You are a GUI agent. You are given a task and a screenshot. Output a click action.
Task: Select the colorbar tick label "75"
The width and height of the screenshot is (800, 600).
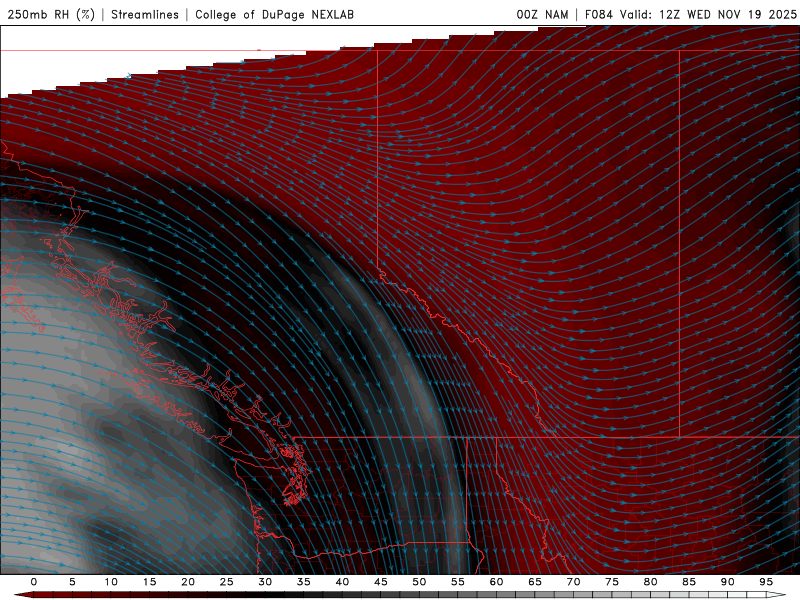click(x=612, y=582)
